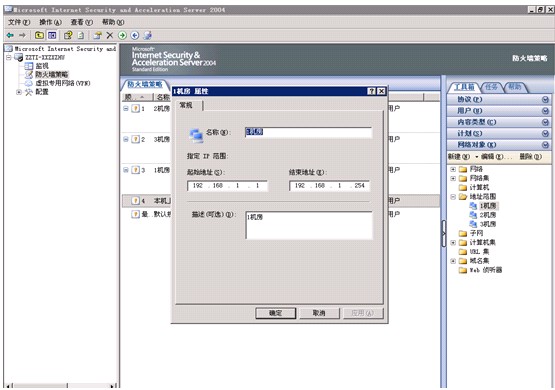Select the ZZTI-XXZXHV server node
The height and width of the screenshot is (390, 555).
coord(45,57)
